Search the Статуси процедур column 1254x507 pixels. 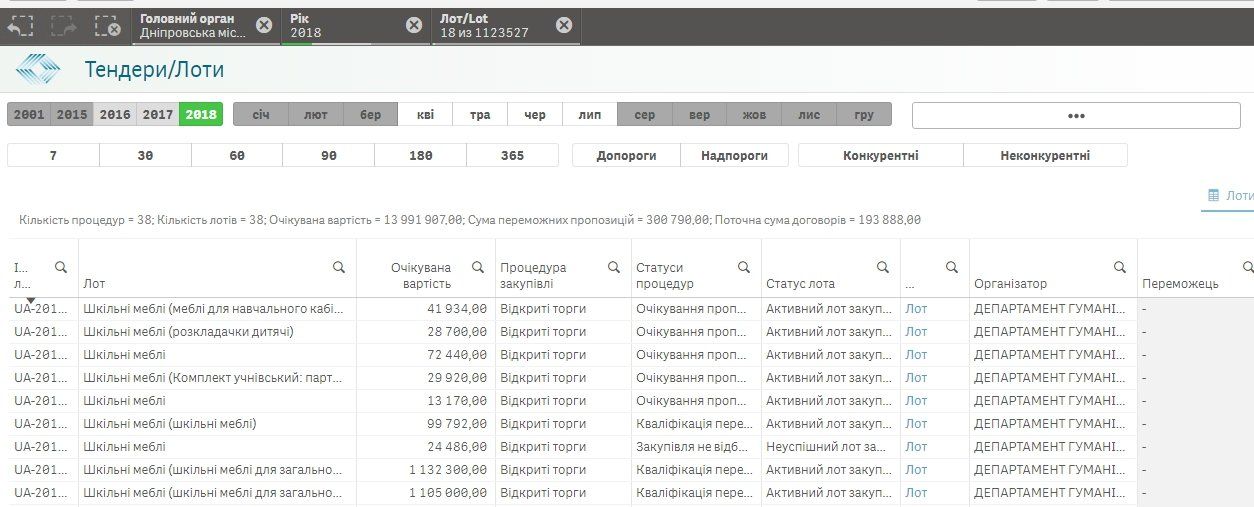click(x=744, y=267)
